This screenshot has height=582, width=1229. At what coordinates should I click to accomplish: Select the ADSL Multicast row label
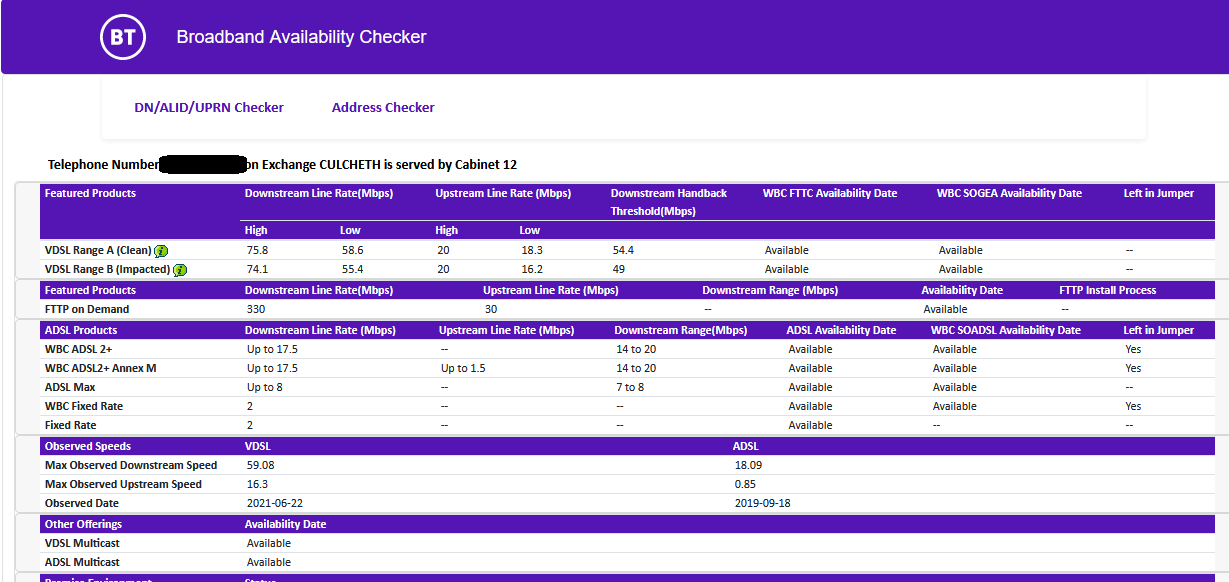(x=83, y=562)
